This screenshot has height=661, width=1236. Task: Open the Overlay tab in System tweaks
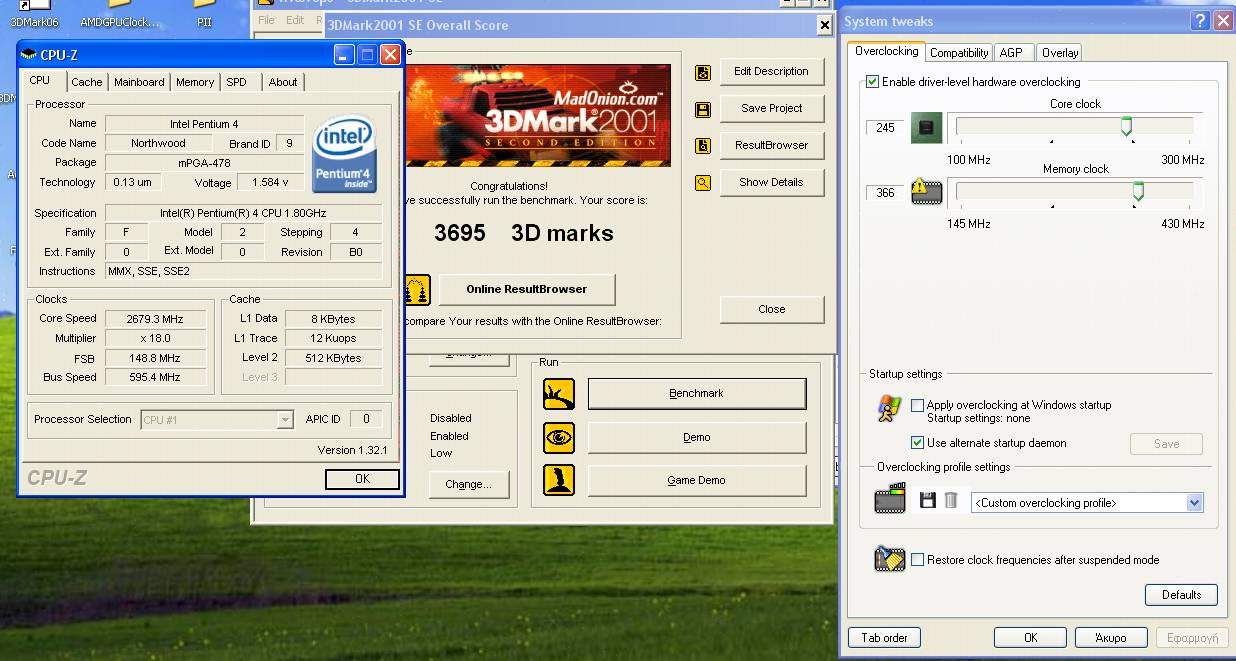coord(1059,53)
